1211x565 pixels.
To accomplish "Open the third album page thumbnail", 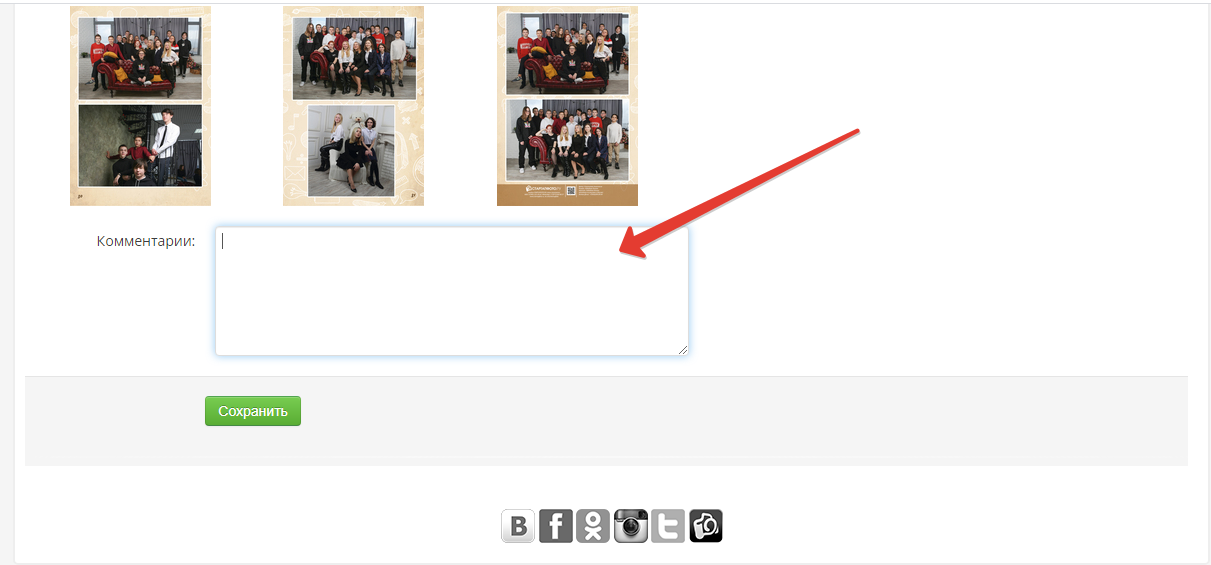I will click(x=567, y=106).
